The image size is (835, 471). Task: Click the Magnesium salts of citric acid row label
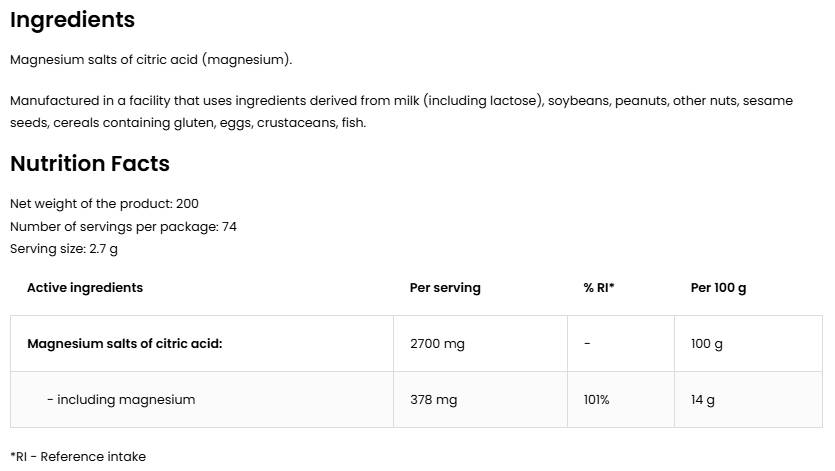tap(124, 344)
